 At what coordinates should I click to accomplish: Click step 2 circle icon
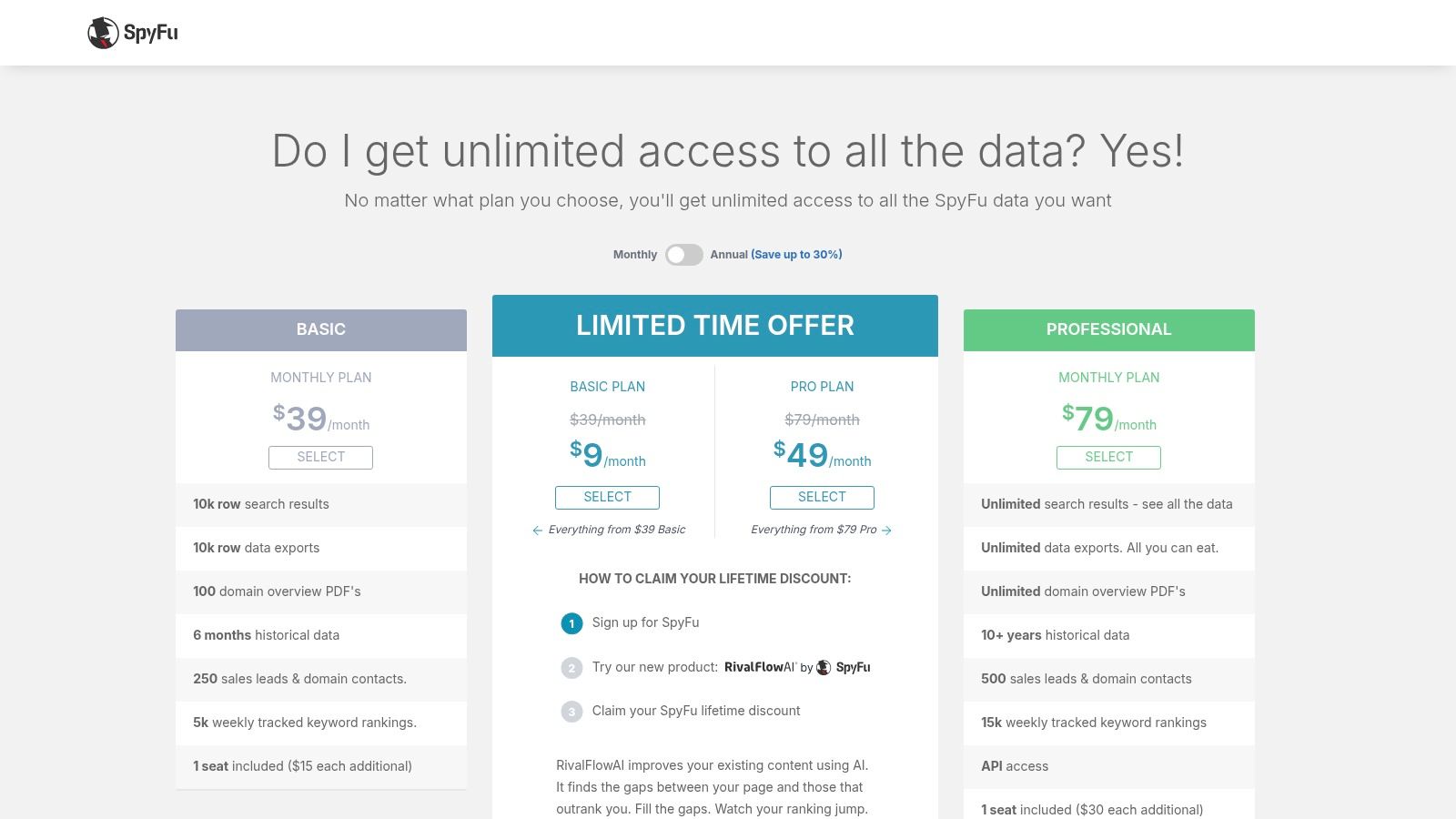(x=571, y=668)
